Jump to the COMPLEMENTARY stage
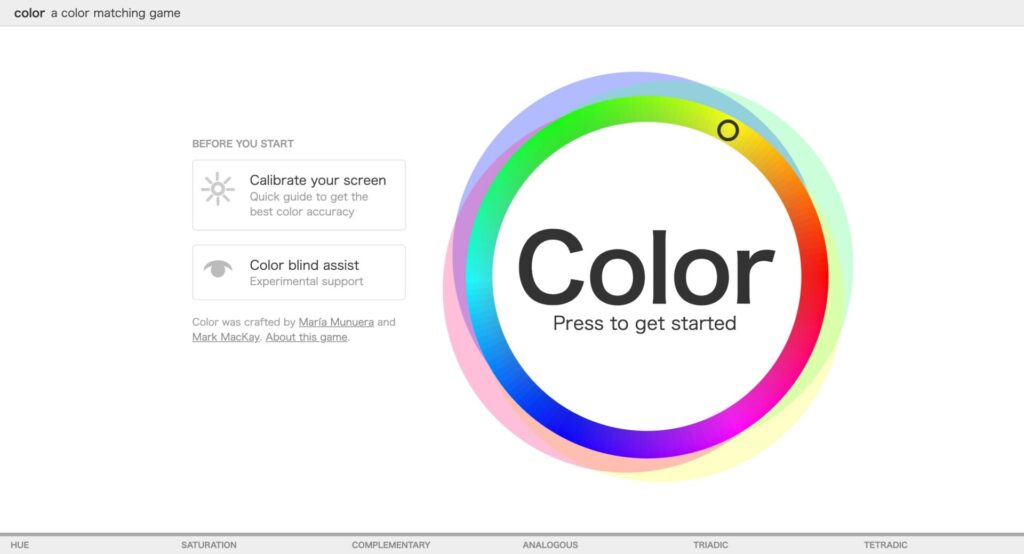 point(390,545)
